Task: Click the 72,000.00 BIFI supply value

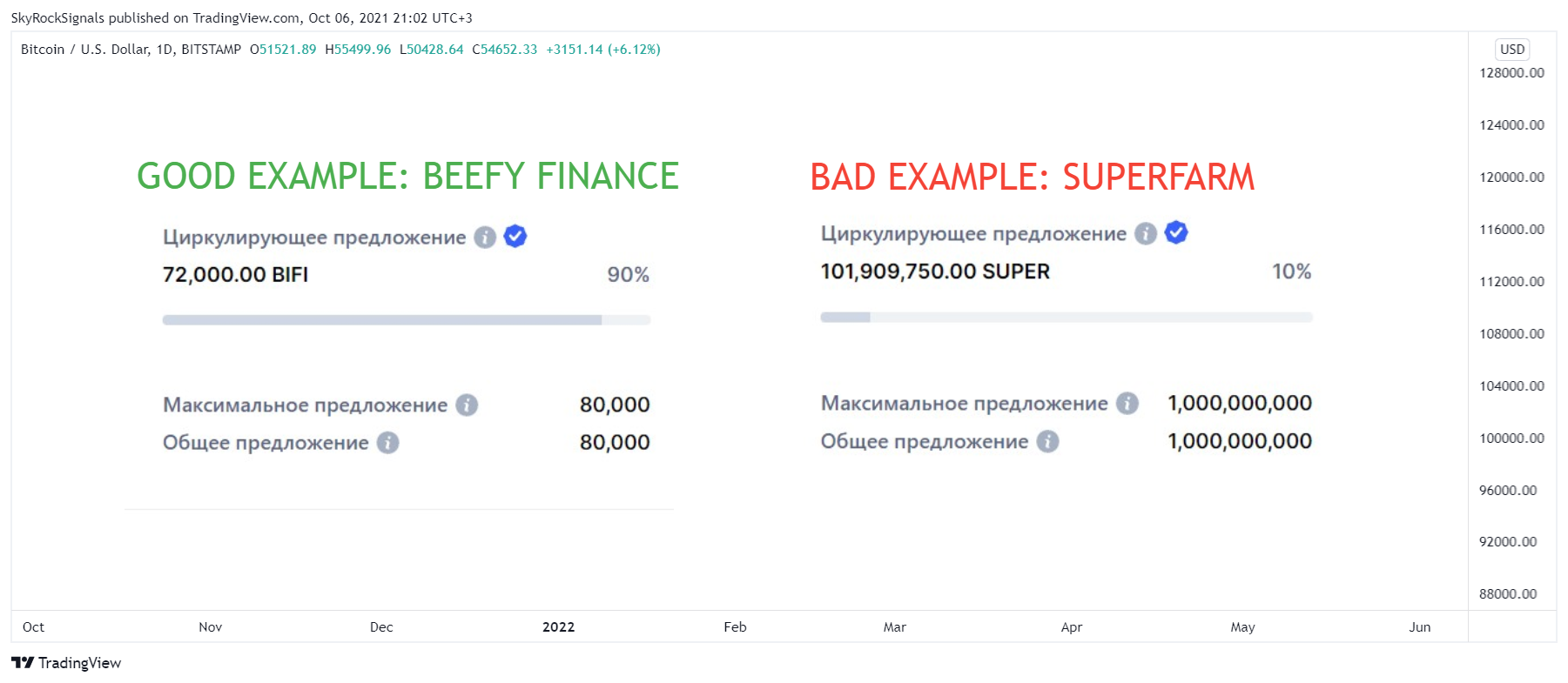Action: point(235,275)
